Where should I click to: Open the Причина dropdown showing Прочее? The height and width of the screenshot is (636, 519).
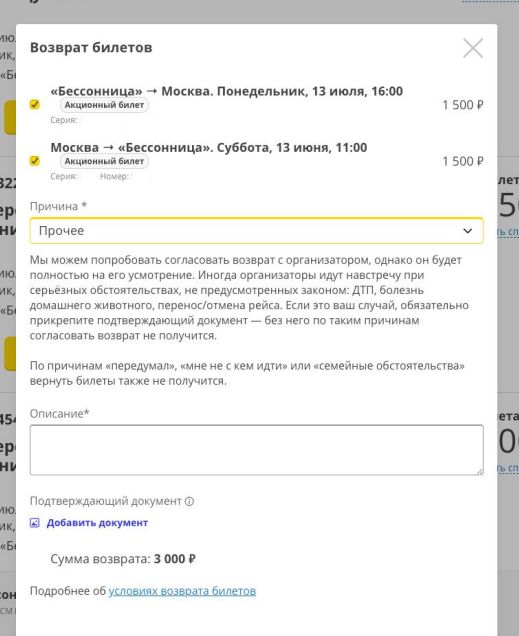(x=257, y=231)
